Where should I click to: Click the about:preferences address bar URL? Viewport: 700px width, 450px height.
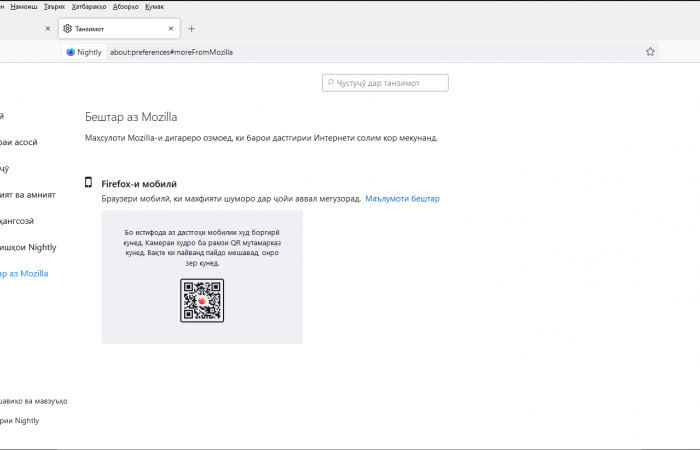171,52
